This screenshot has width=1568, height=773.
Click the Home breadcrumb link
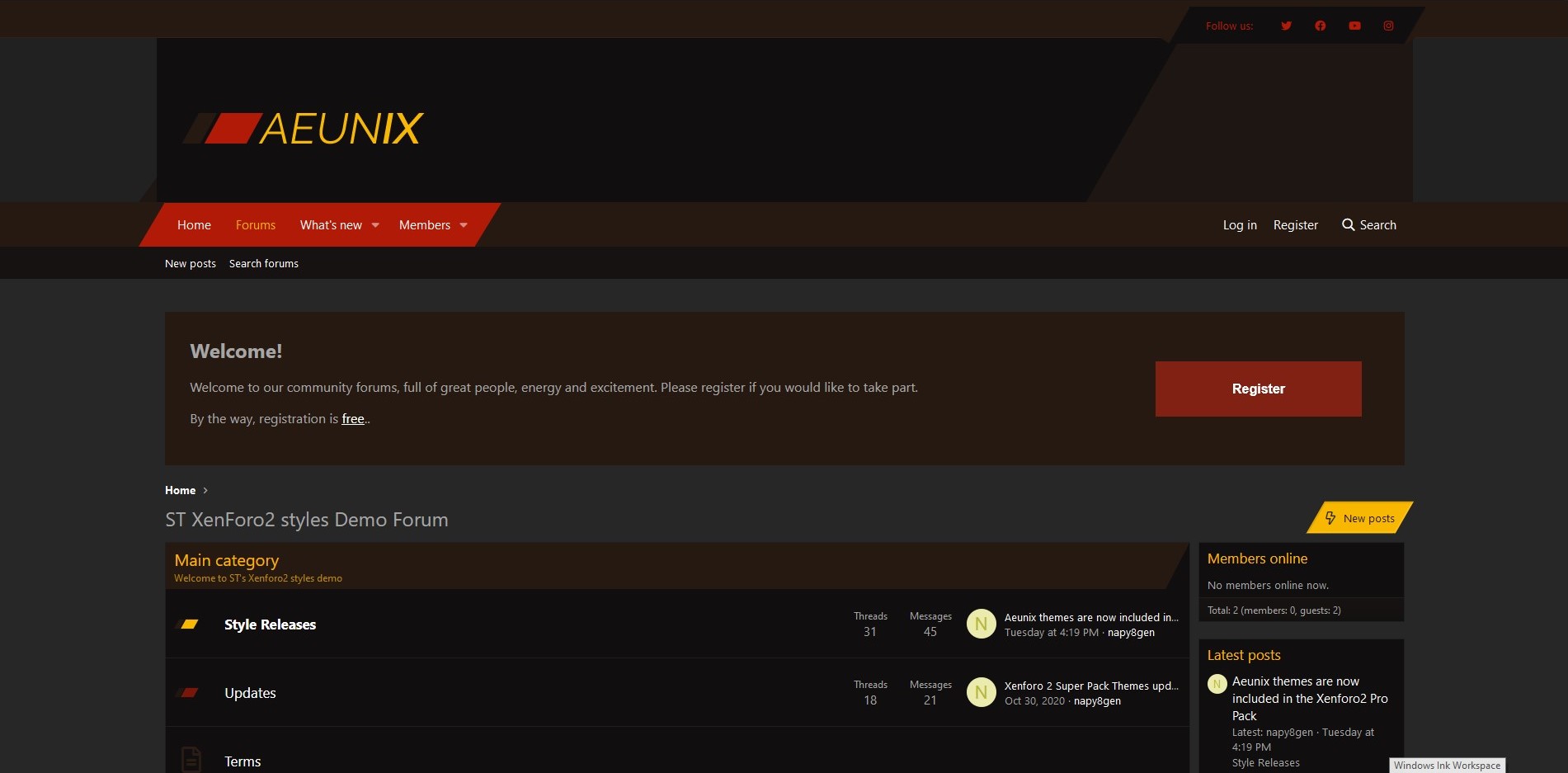tap(180, 490)
